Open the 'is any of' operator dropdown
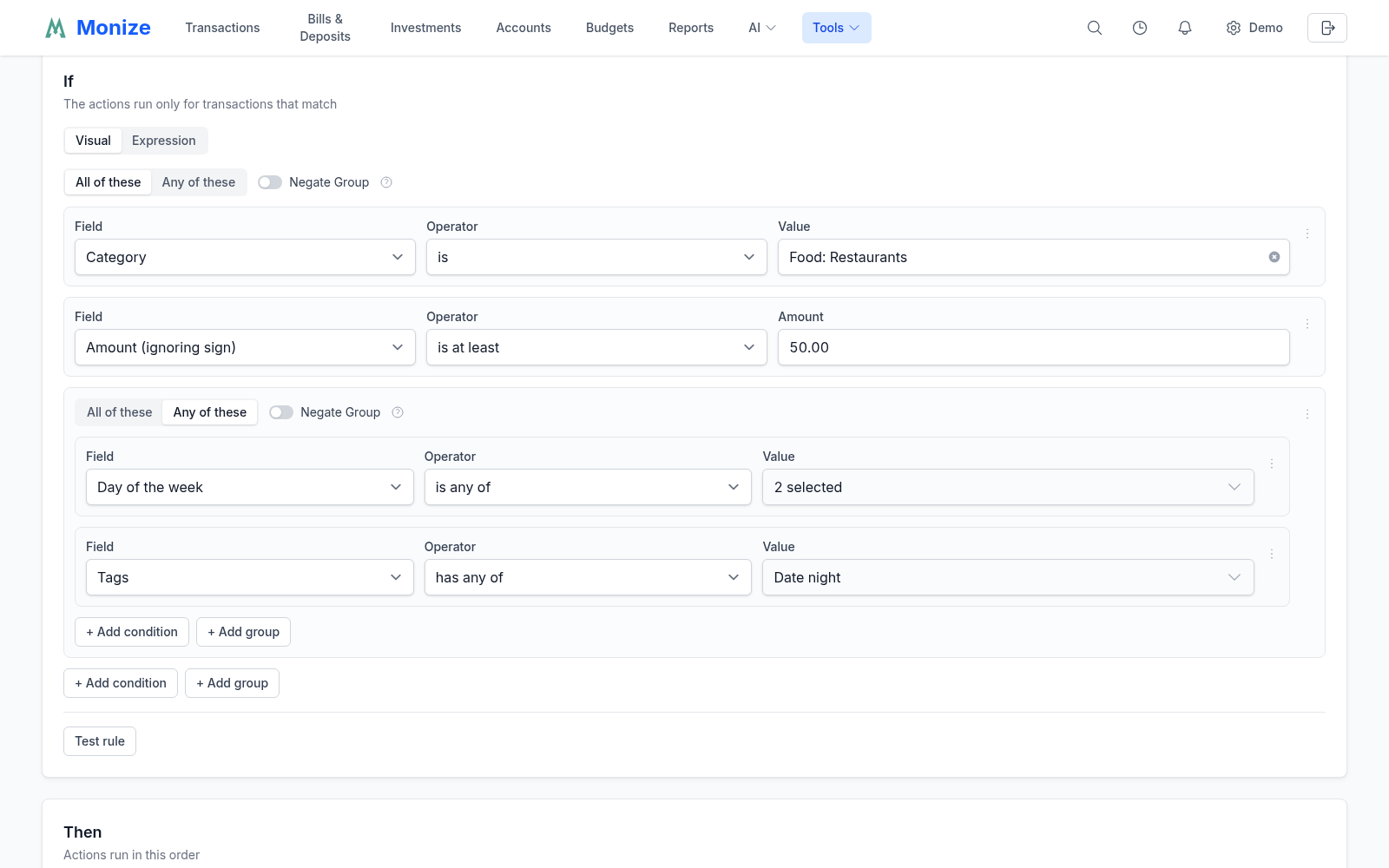The height and width of the screenshot is (868, 1389). (588, 487)
